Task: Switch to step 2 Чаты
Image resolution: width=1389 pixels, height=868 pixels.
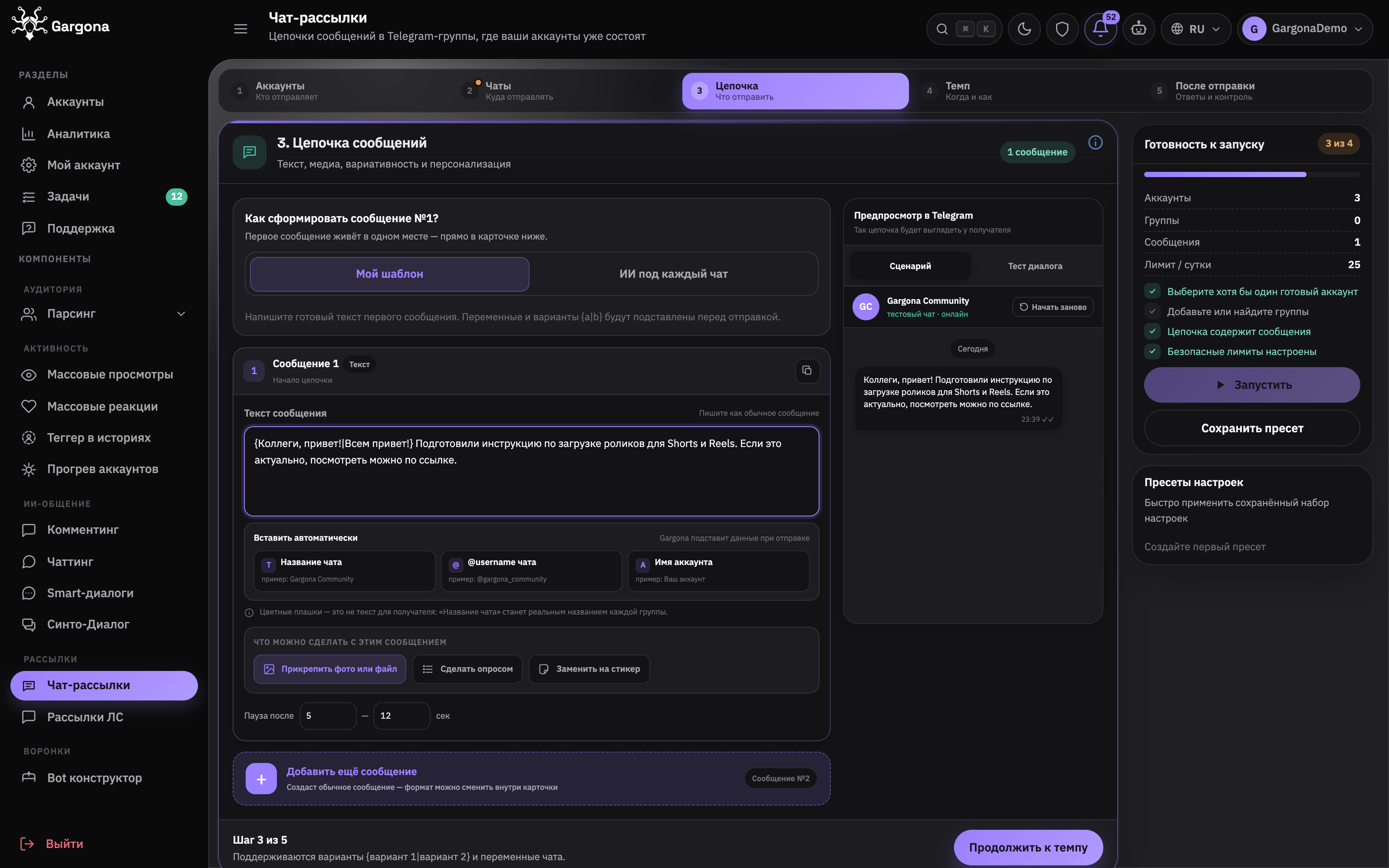Action: point(565,91)
